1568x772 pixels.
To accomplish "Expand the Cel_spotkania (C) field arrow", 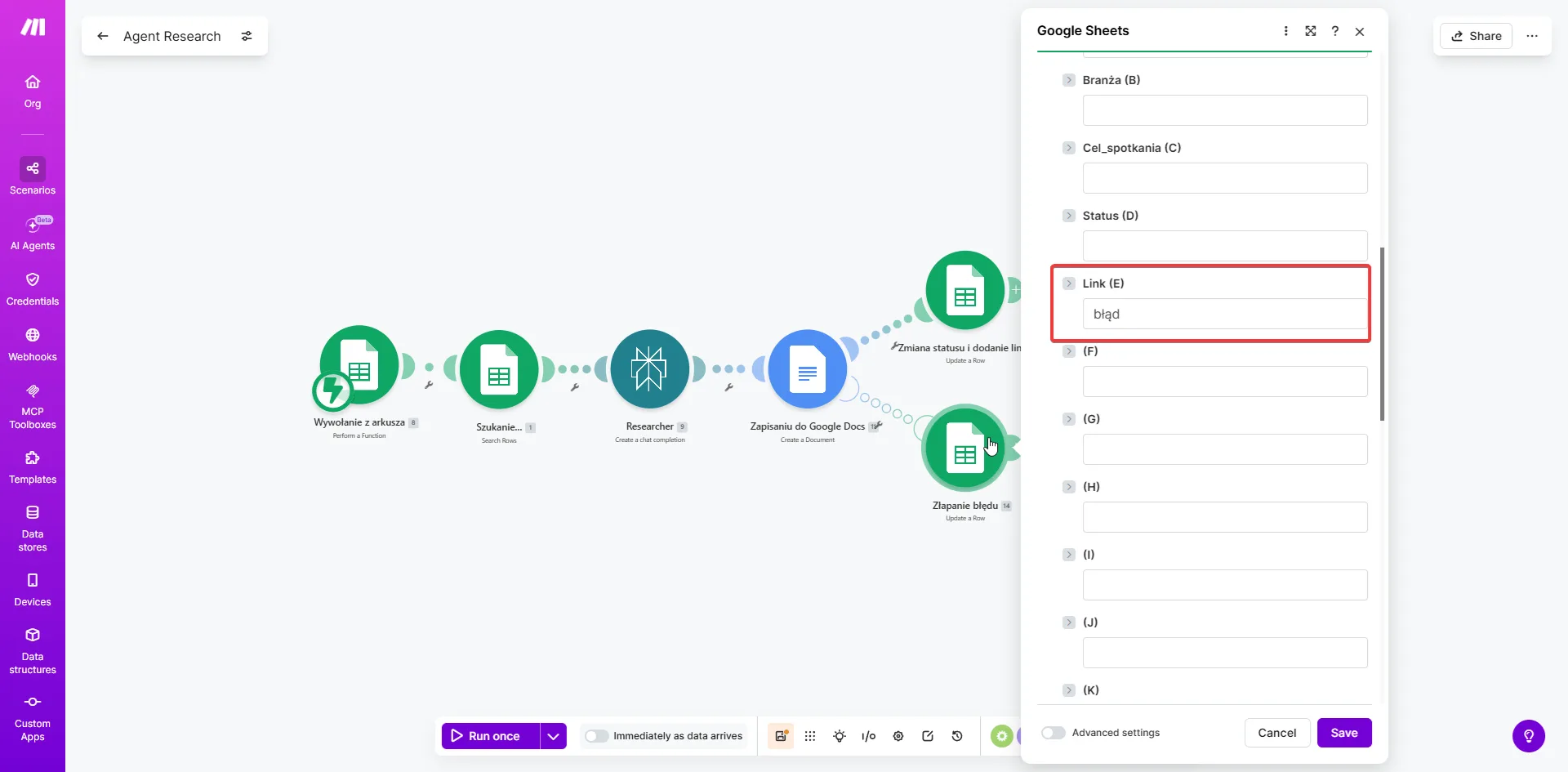I will 1069,148.
